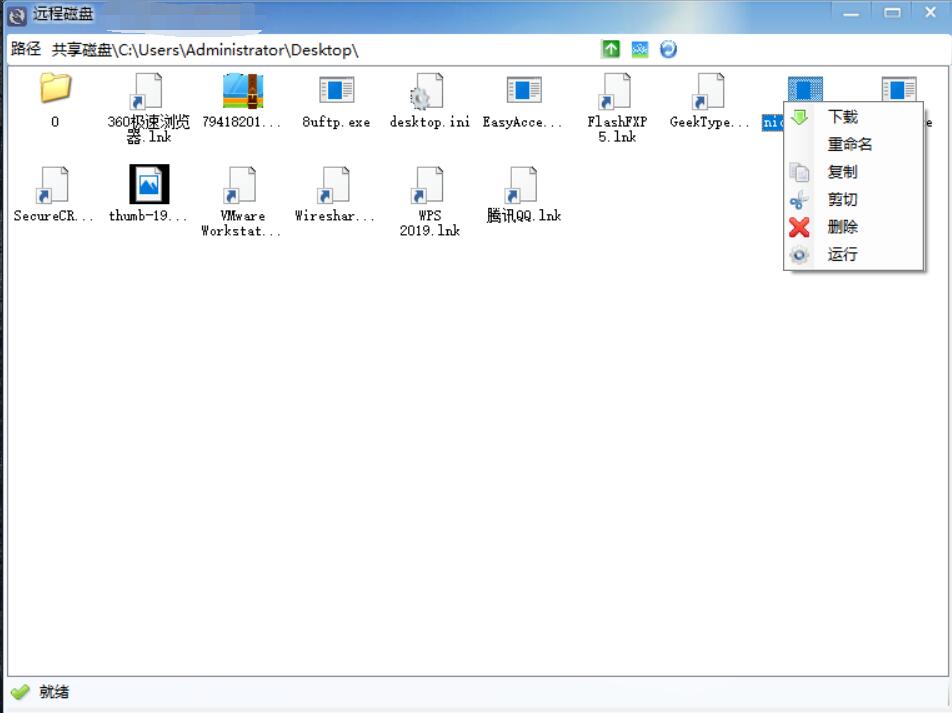Select the yellow folder named 0

55,90
